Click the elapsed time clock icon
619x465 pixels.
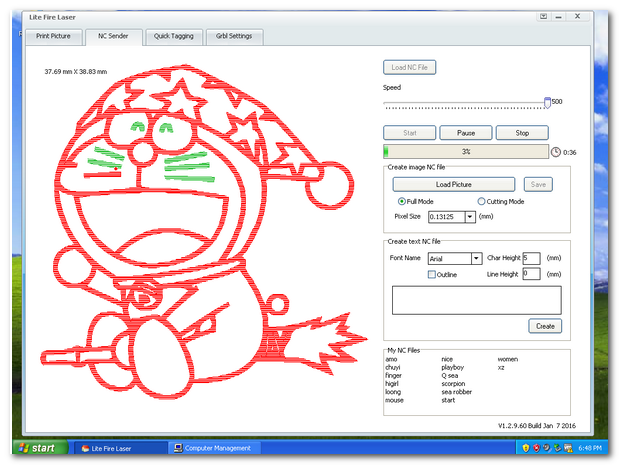coord(555,152)
